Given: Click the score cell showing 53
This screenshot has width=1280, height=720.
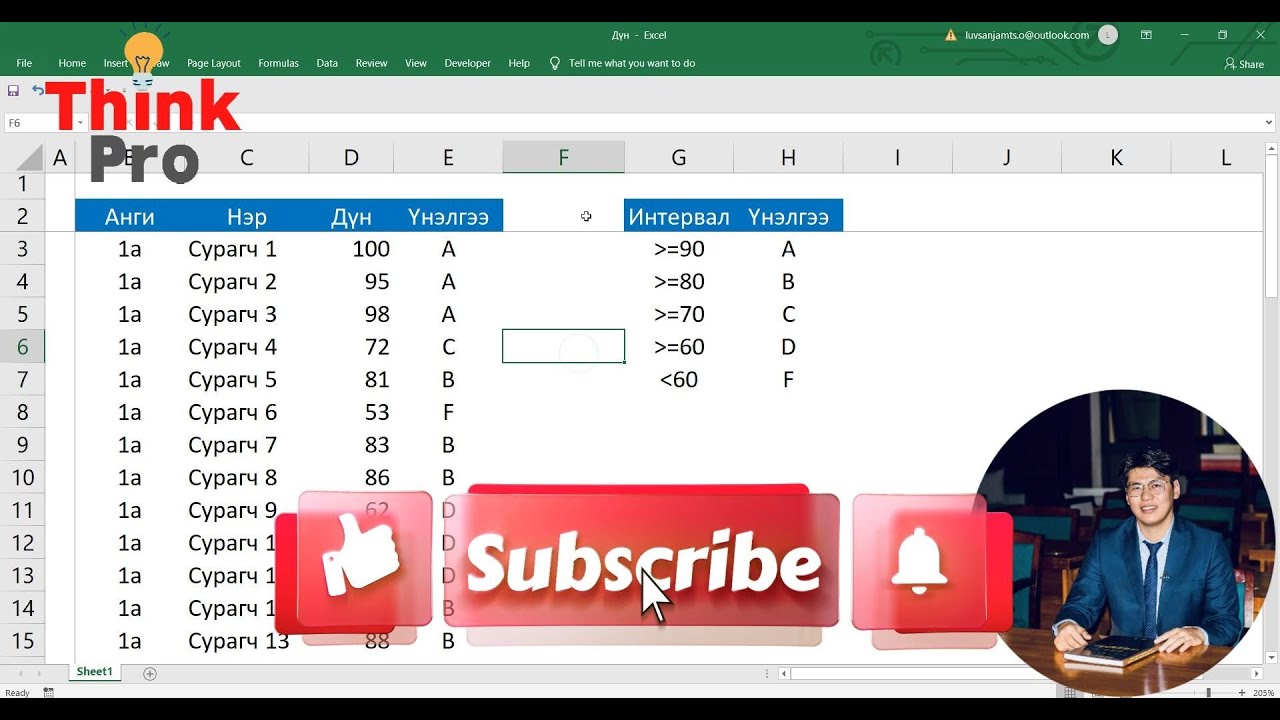Looking at the screenshot, I should 351,412.
